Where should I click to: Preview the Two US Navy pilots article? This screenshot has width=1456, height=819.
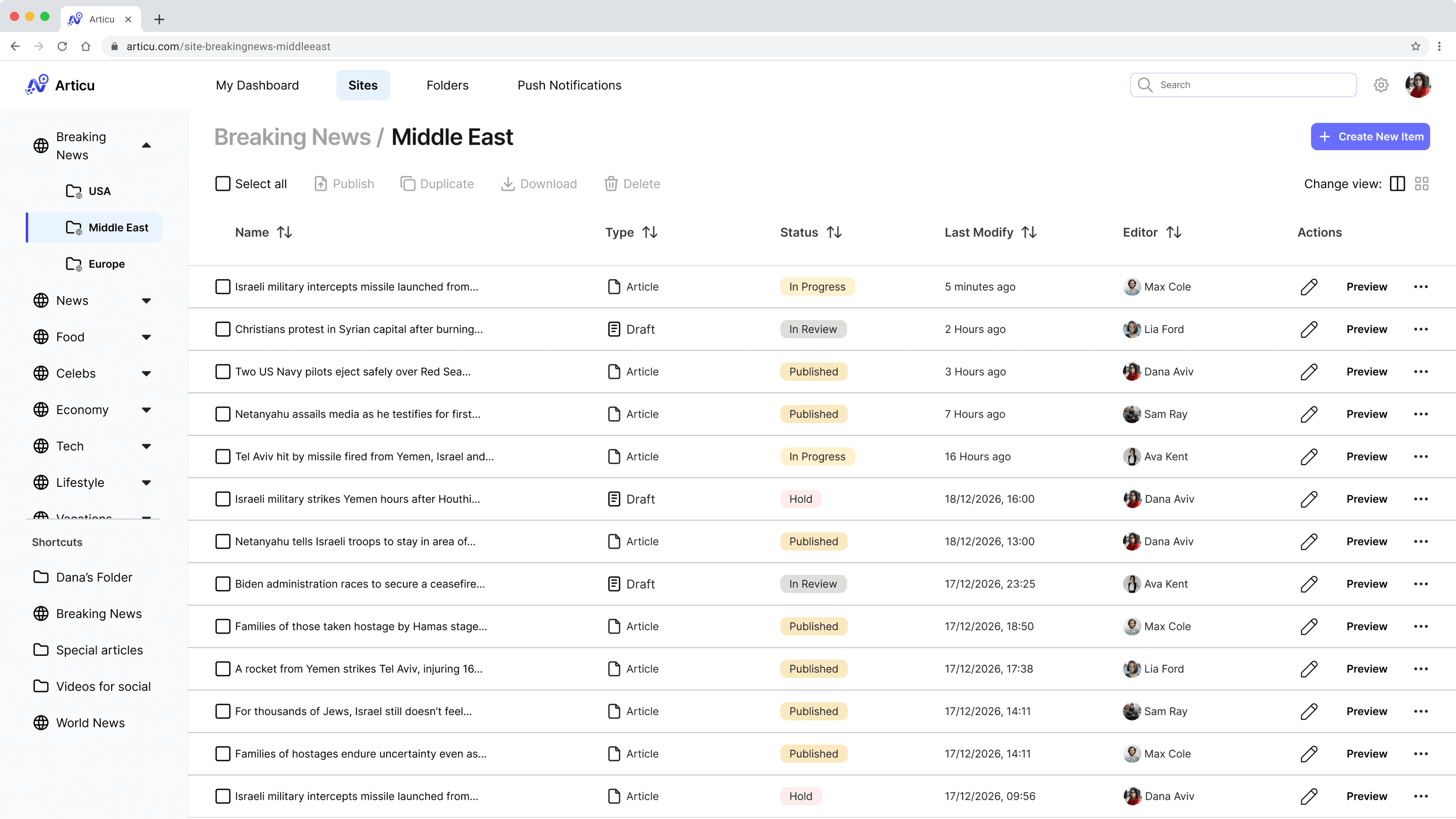pos(1366,372)
